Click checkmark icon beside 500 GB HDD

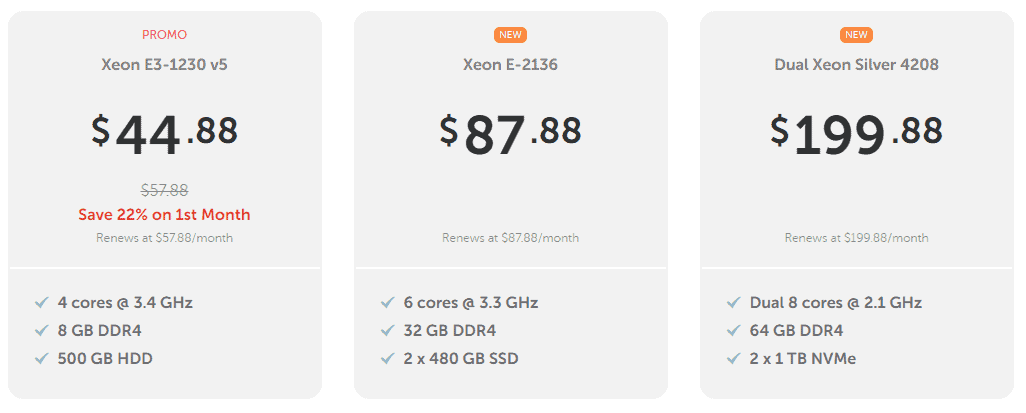pyautogui.click(x=42, y=359)
